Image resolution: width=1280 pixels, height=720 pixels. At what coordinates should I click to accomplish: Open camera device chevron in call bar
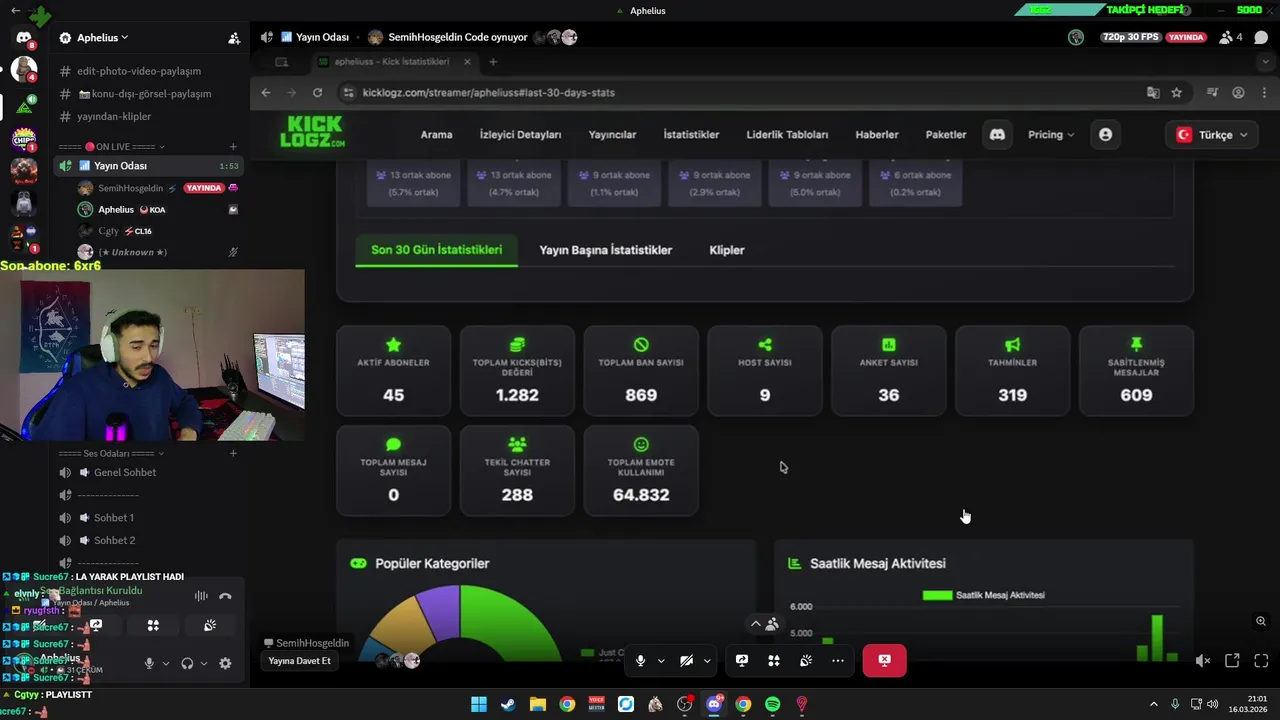click(707, 660)
